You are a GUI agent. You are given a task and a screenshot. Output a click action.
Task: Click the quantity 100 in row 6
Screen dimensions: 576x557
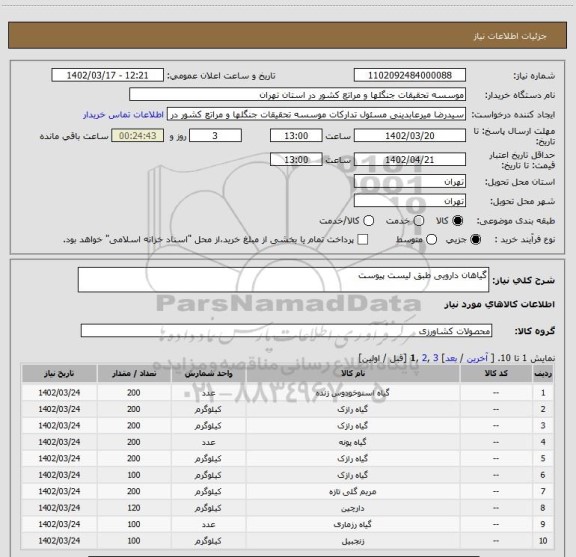[134, 475]
